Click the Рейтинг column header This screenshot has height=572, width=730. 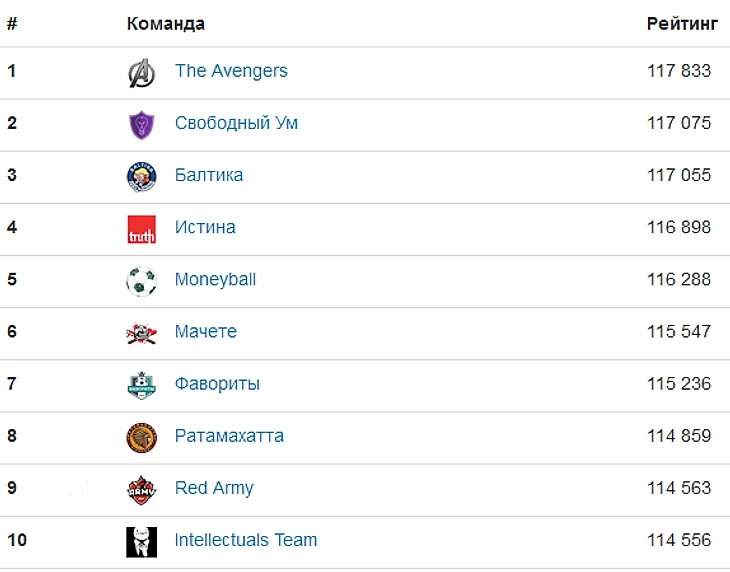pyautogui.click(x=682, y=24)
